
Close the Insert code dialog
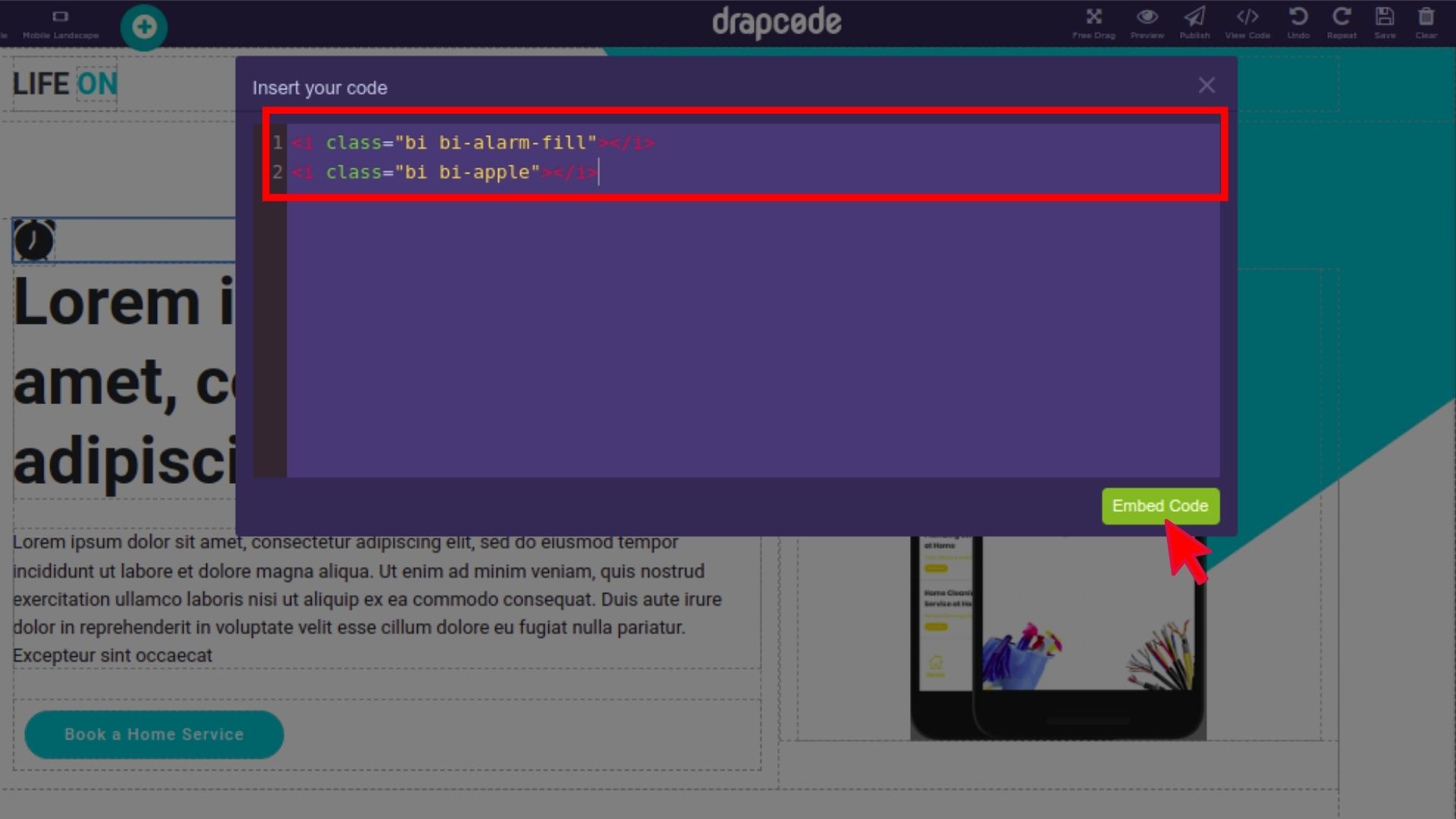[x=1206, y=85]
